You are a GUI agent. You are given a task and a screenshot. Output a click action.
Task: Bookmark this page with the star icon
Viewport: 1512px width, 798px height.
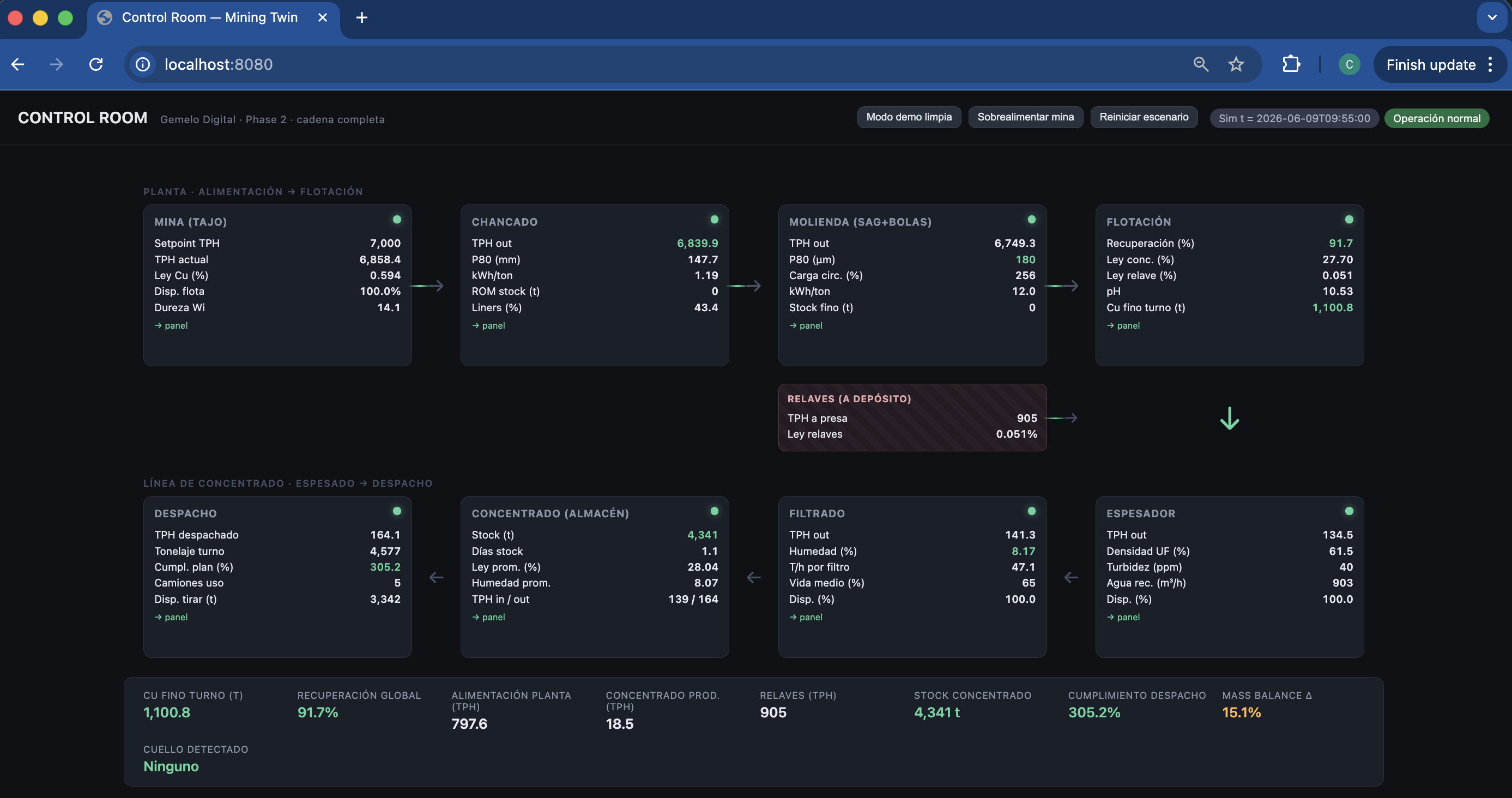[1236, 64]
